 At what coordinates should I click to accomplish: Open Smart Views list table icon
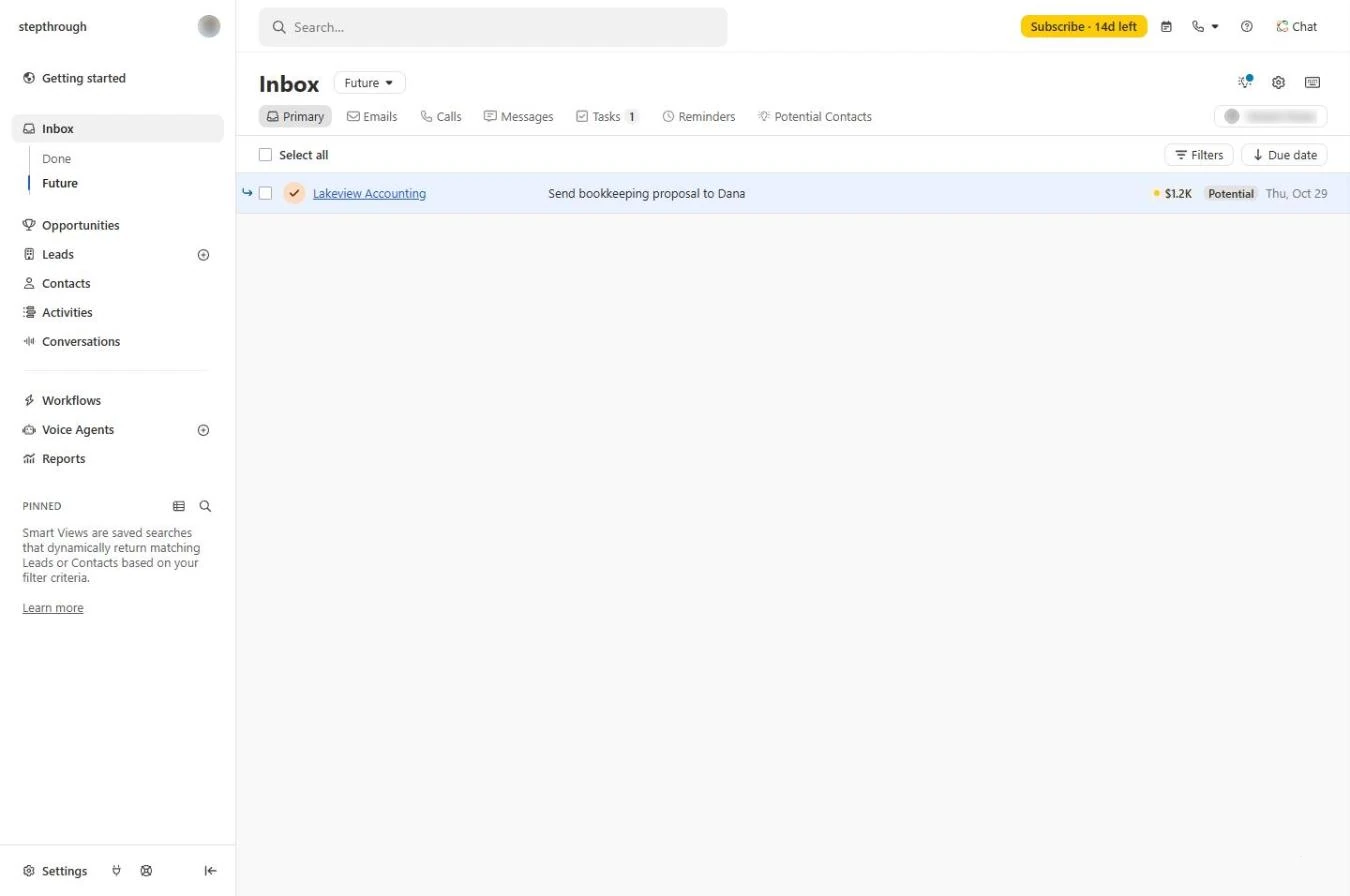179,506
